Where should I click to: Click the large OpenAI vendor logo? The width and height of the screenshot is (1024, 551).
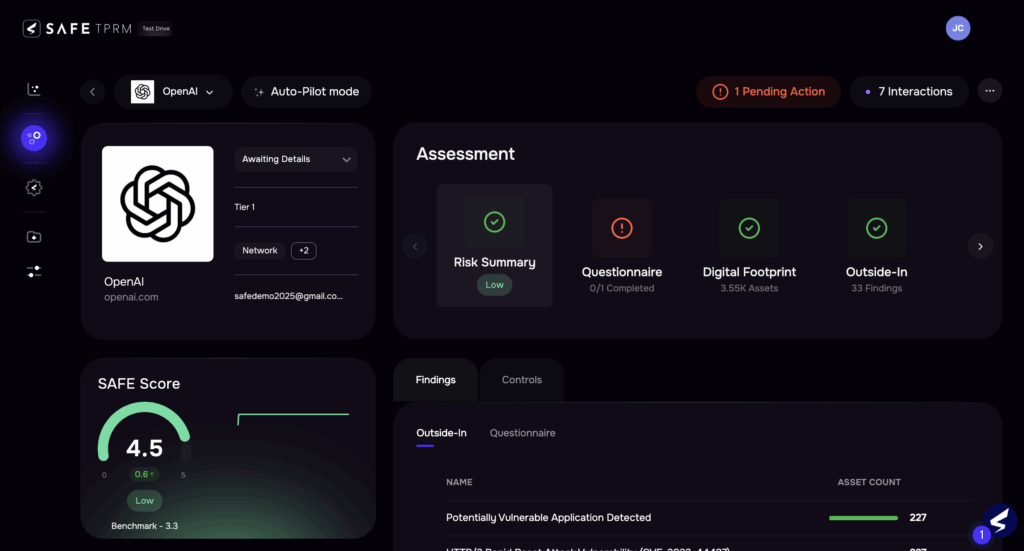coord(157,204)
